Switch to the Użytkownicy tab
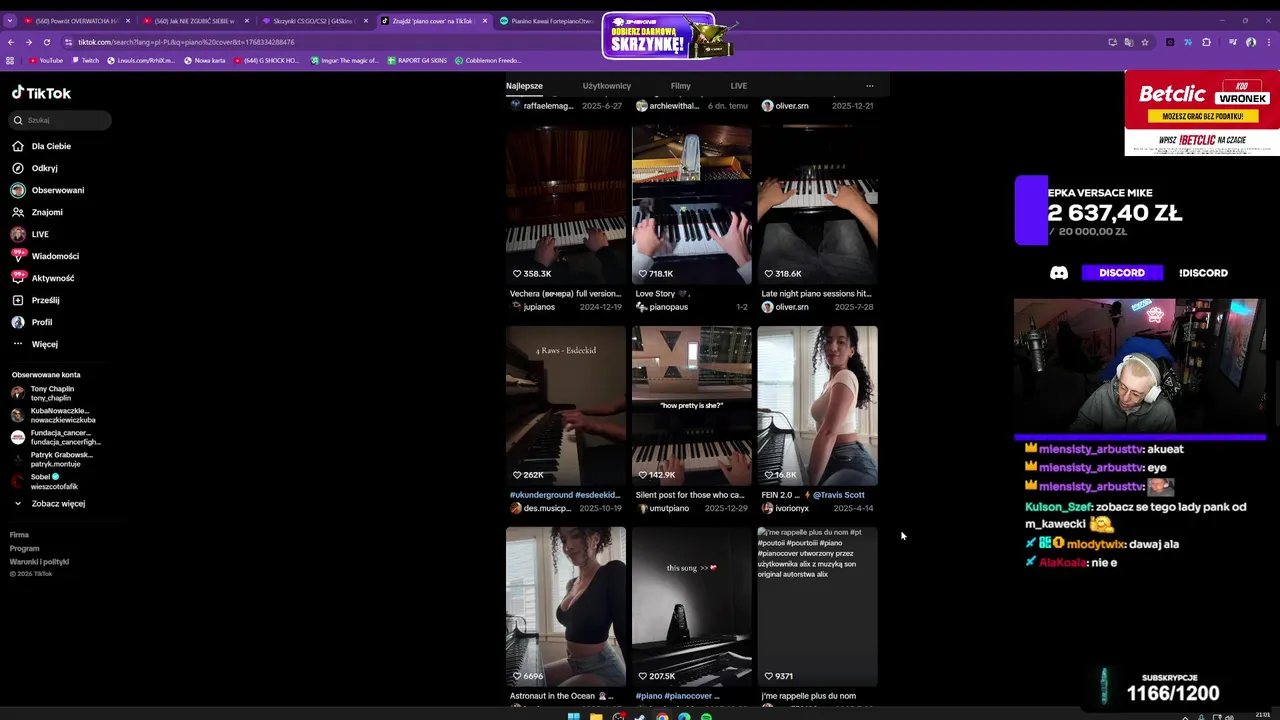This screenshot has height=720, width=1280. click(607, 86)
